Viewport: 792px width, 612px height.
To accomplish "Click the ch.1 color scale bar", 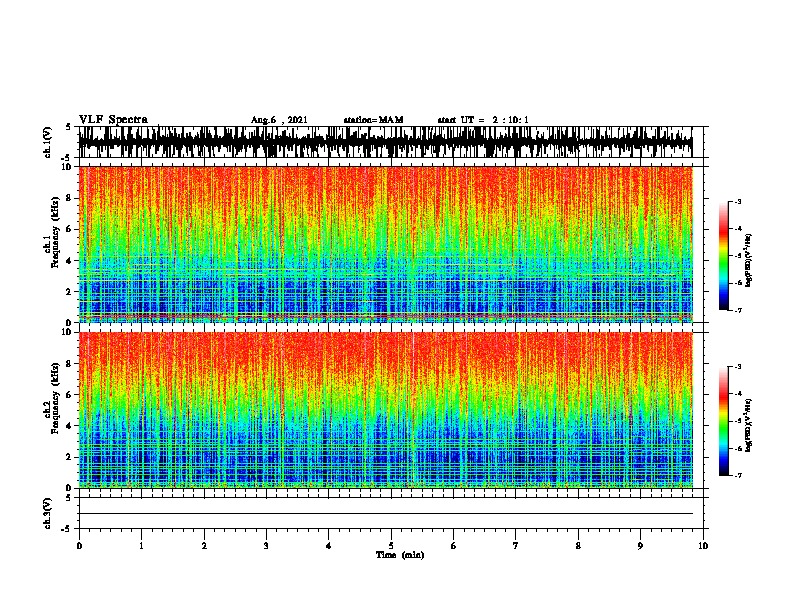I will click(723, 256).
